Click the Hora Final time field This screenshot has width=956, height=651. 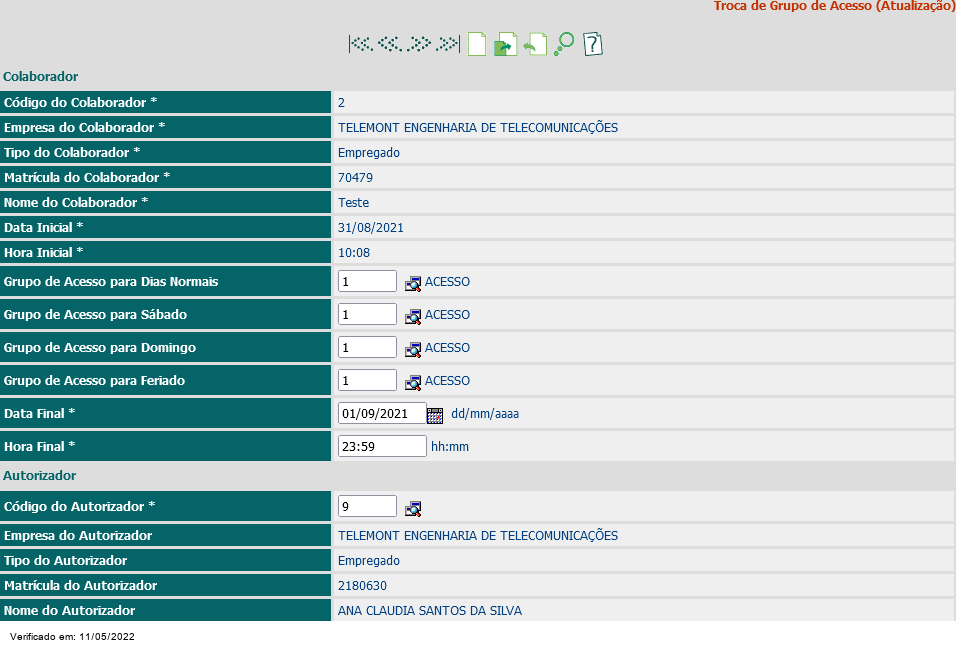[x=382, y=446]
